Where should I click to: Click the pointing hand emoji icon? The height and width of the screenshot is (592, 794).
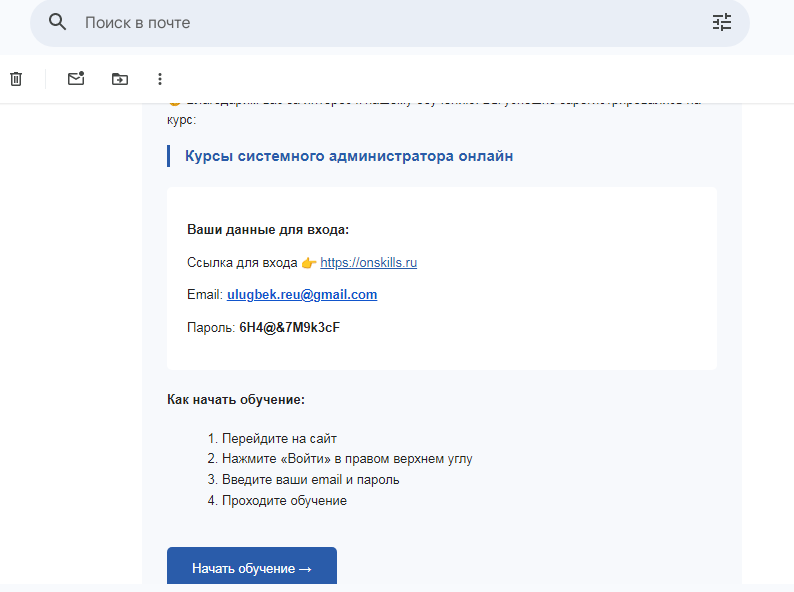[309, 263]
